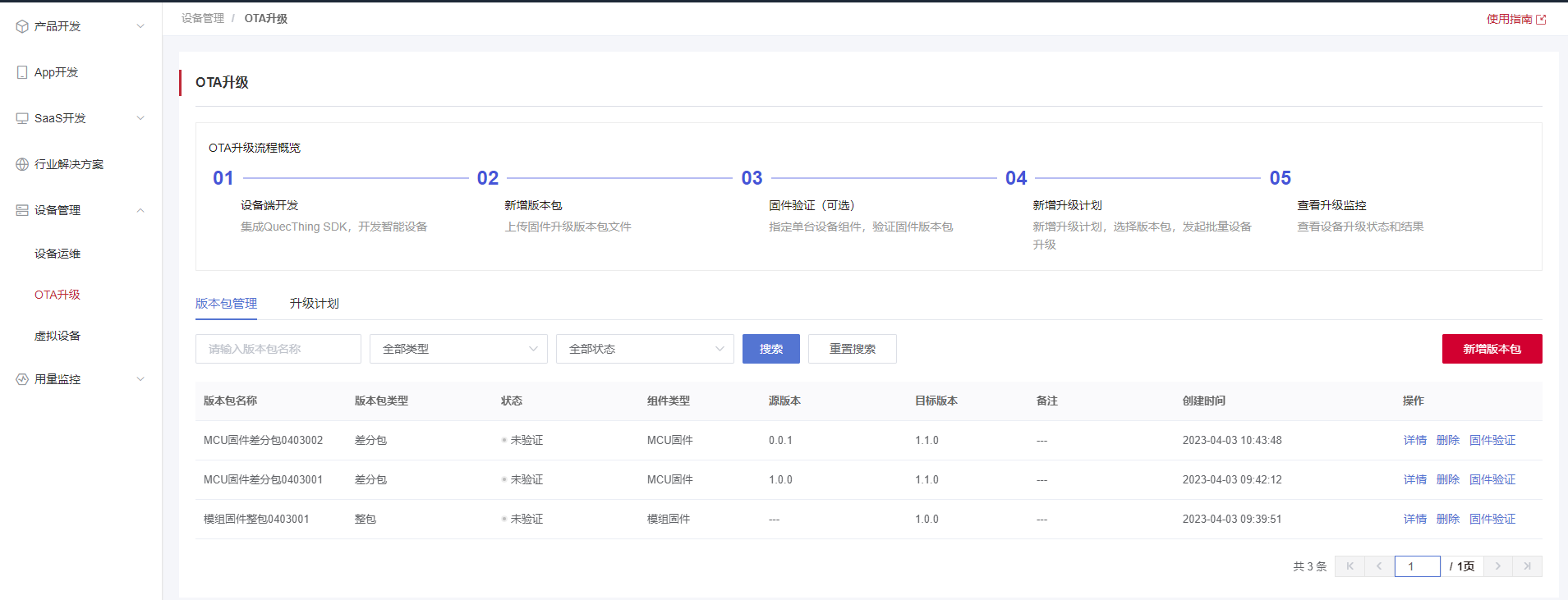Screen dimensions: 1568x600
Task: Click the 重置搜索 button
Action: (853, 349)
